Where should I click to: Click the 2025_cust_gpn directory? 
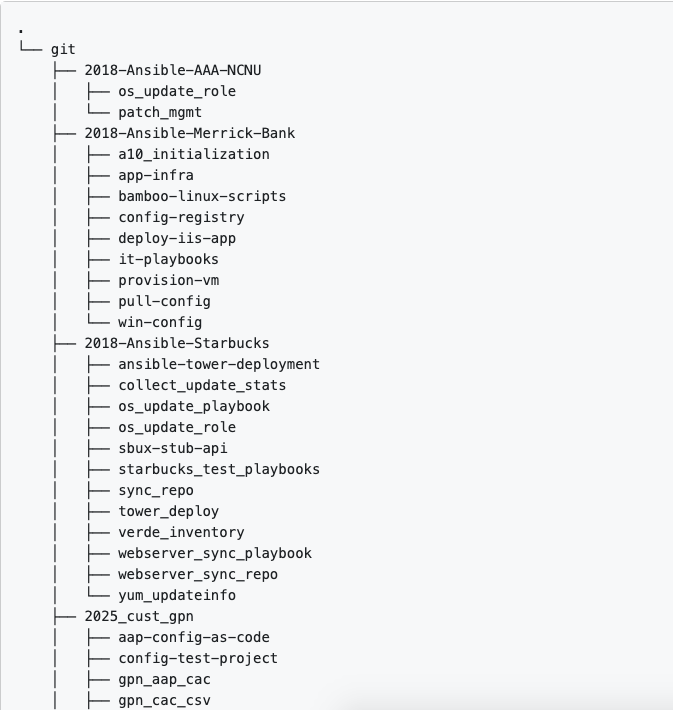click(138, 616)
